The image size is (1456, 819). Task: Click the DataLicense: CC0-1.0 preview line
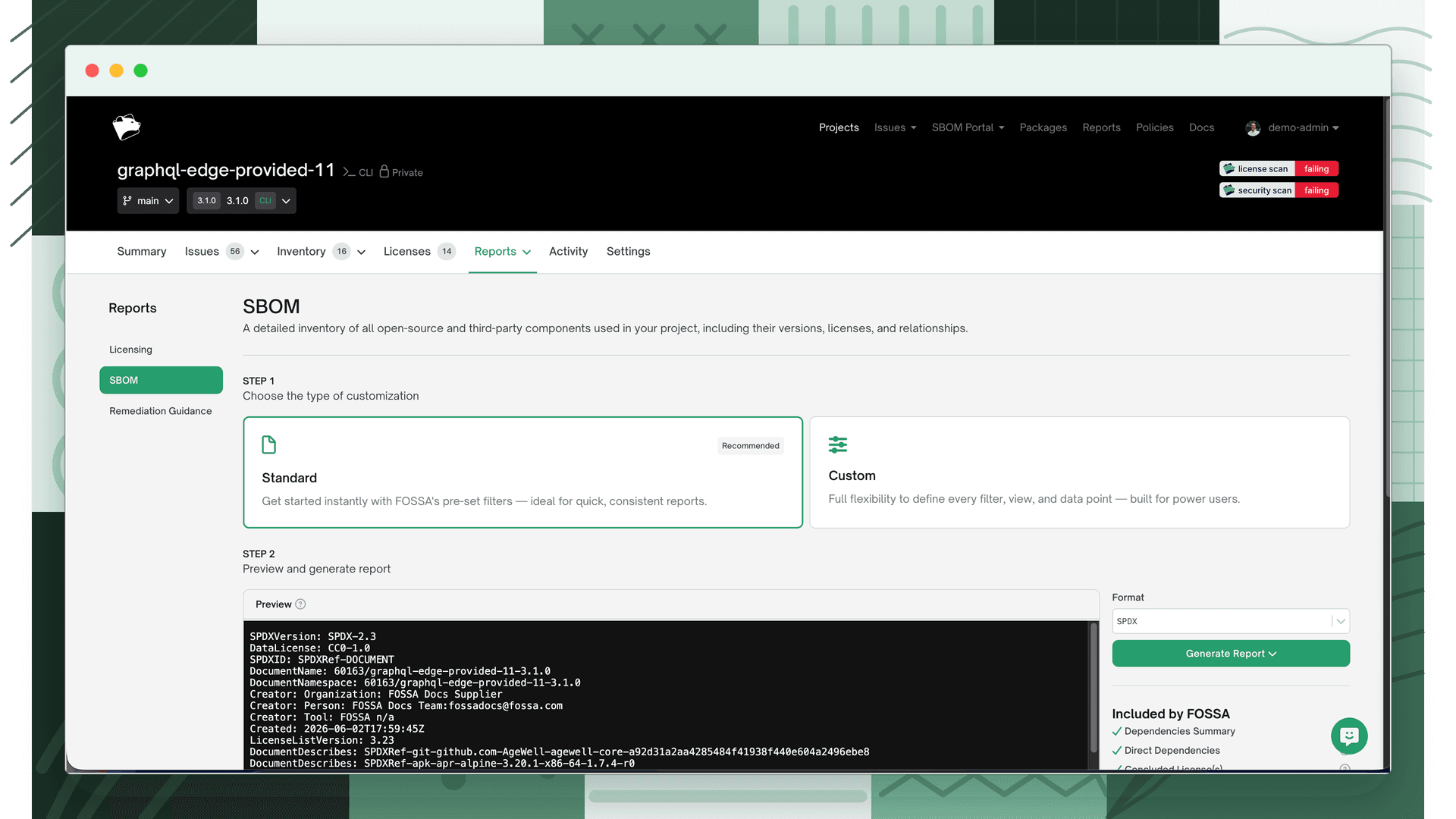(x=309, y=648)
